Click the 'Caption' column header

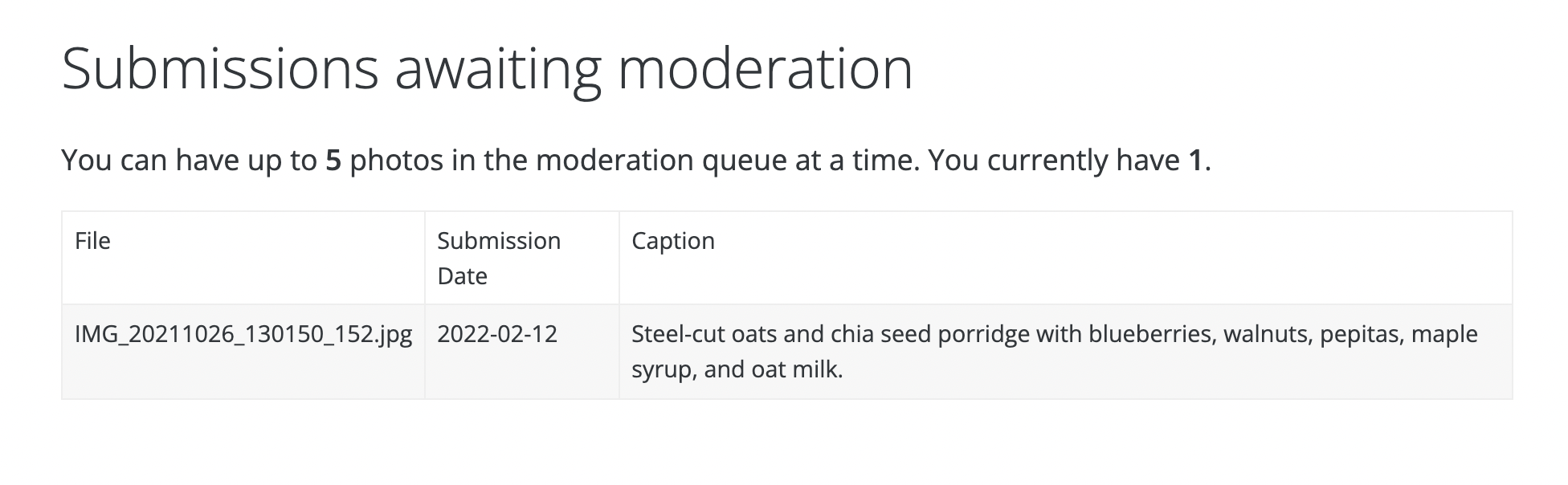672,241
